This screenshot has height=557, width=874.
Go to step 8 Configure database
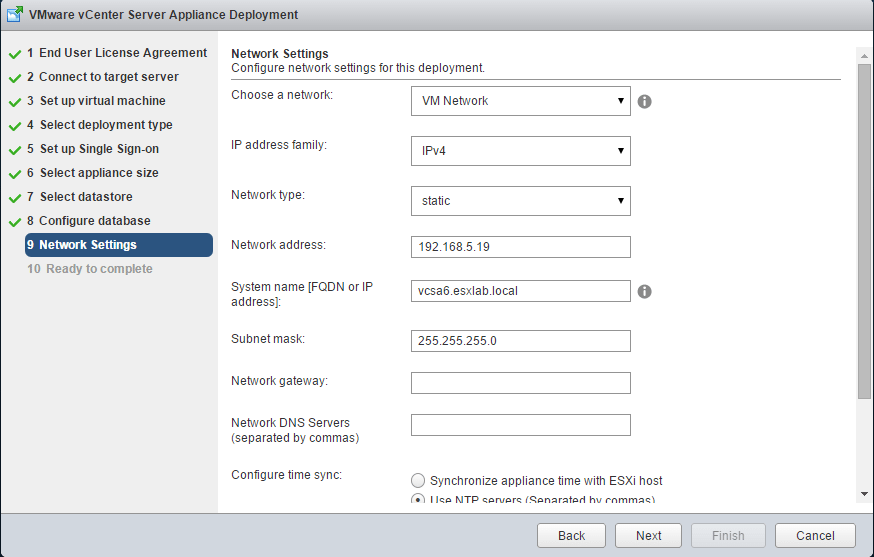tap(88, 221)
